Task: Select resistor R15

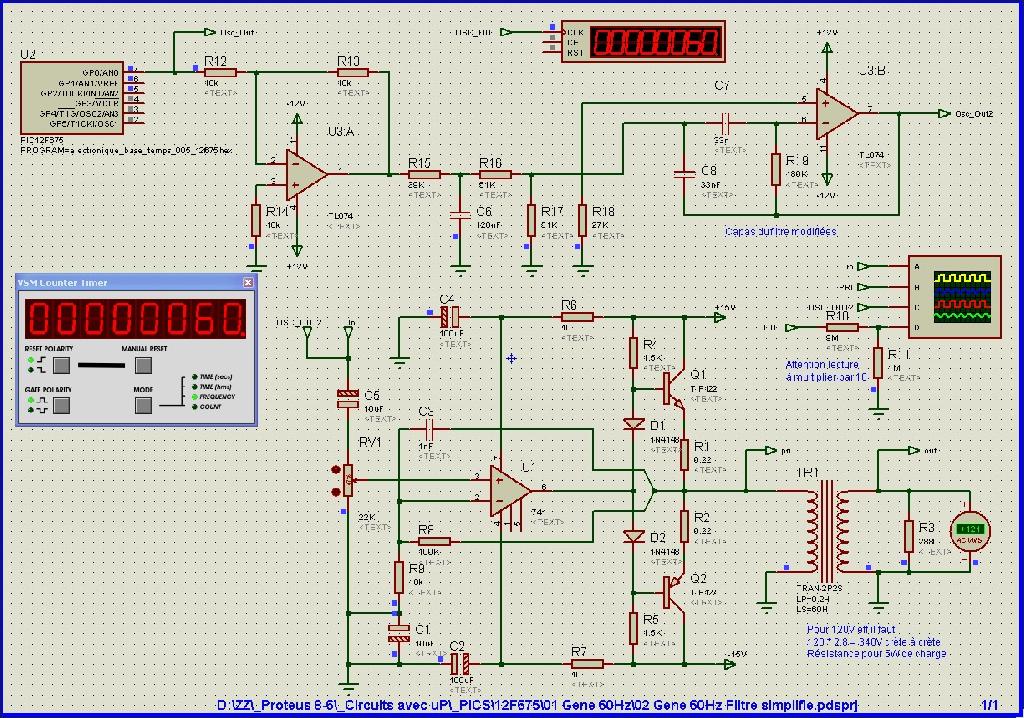Action: [x=424, y=174]
